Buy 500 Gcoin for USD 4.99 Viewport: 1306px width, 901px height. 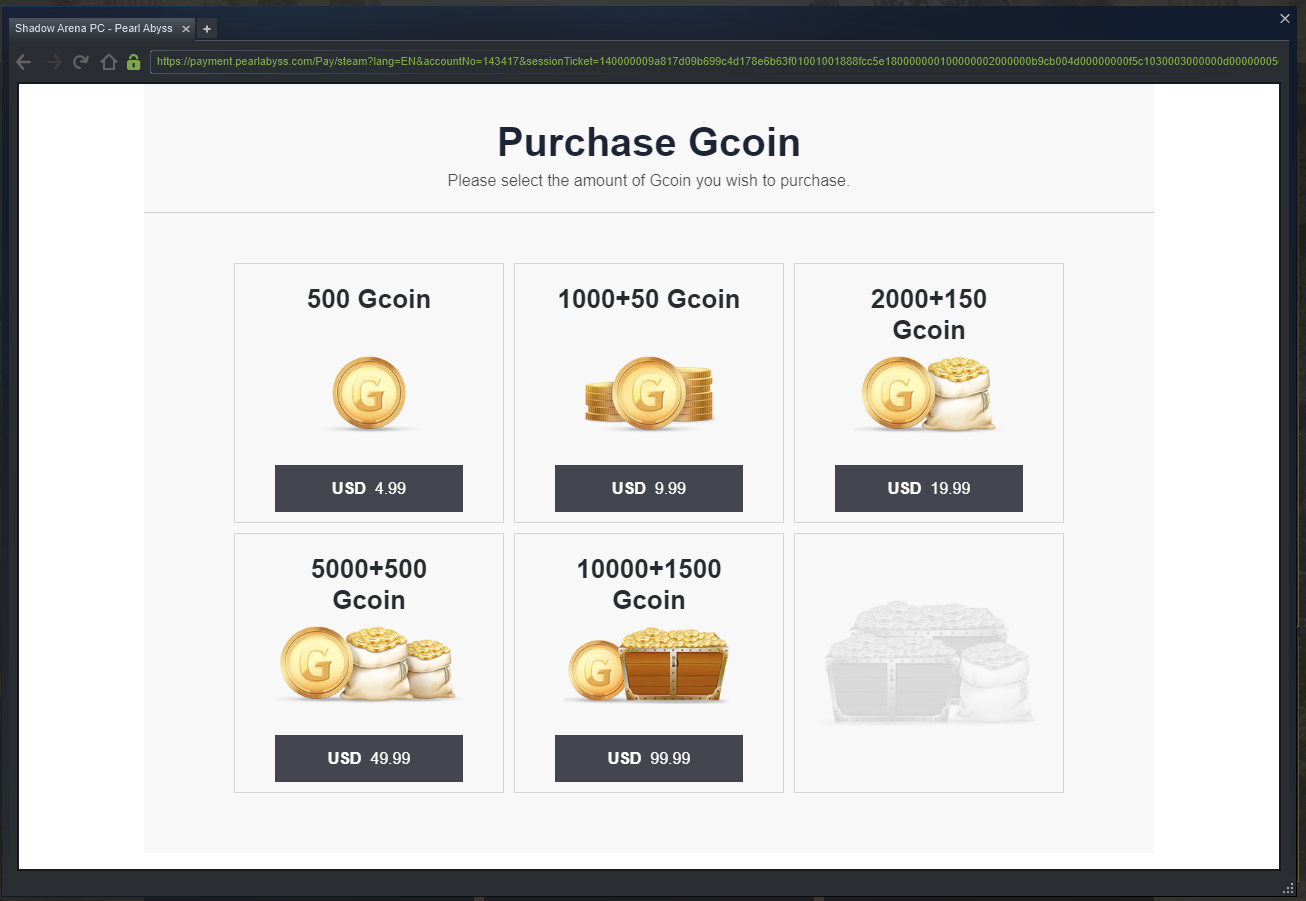pyautogui.click(x=369, y=488)
